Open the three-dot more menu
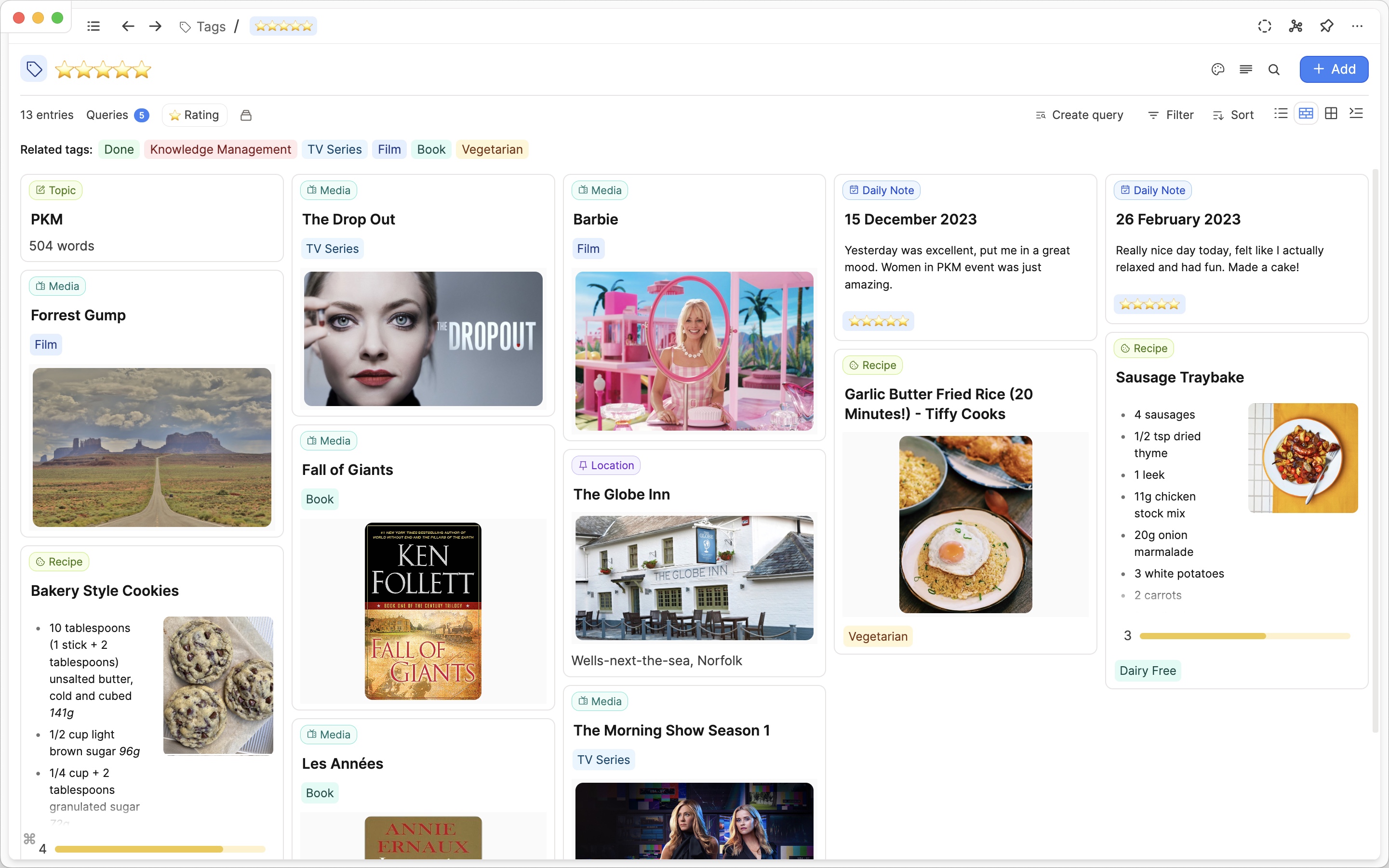The width and height of the screenshot is (1389, 868). pos(1357,26)
